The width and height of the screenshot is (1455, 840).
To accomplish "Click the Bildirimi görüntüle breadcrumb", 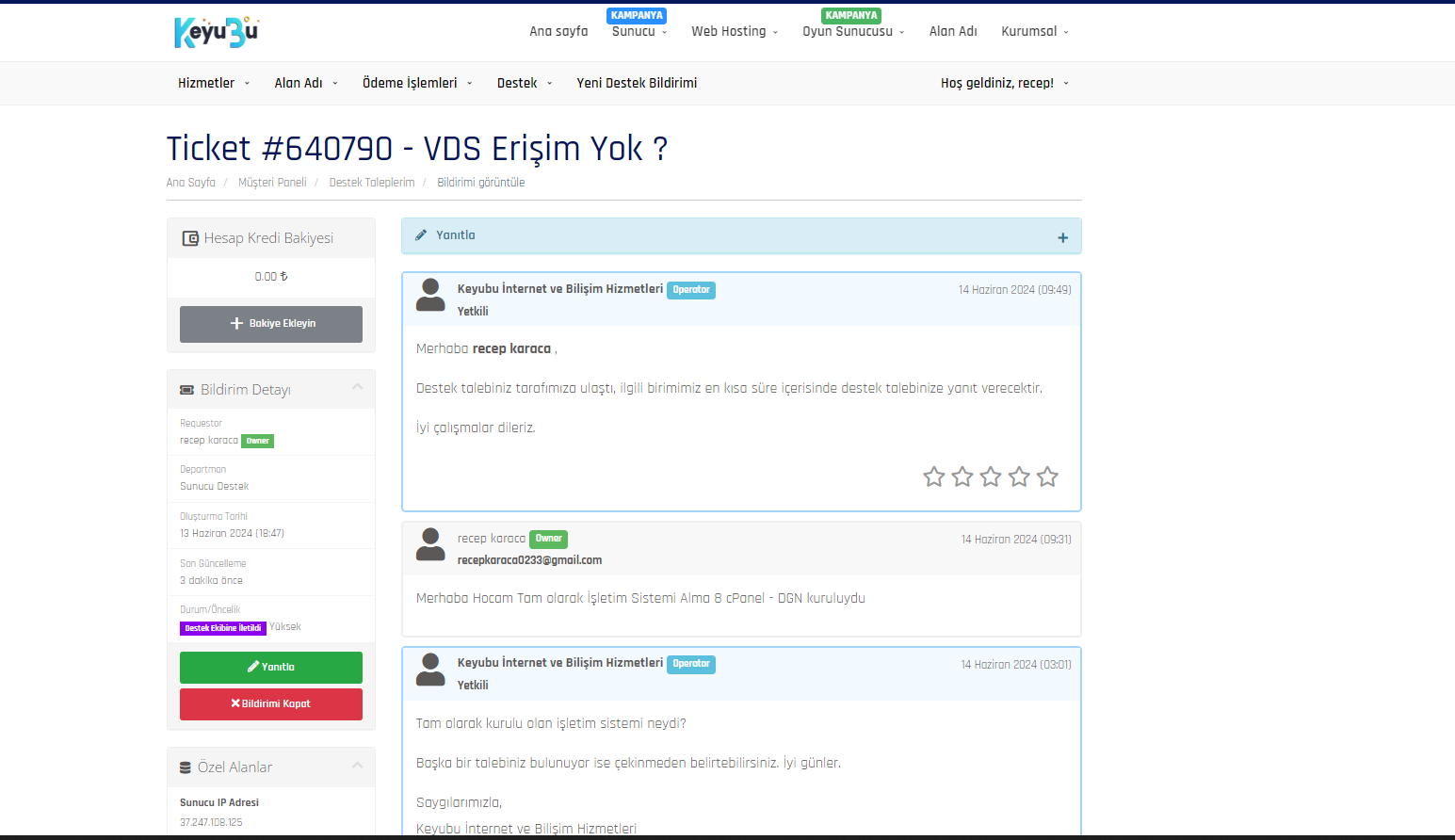I will (481, 183).
